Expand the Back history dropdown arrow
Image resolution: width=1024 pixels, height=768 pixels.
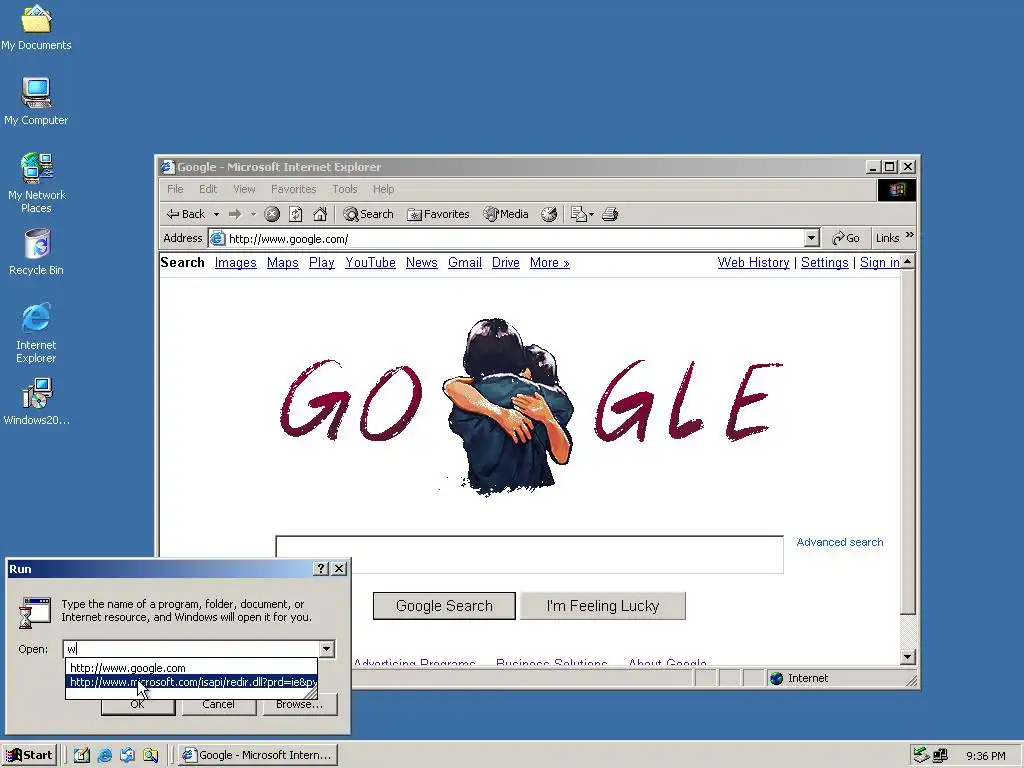tap(216, 214)
